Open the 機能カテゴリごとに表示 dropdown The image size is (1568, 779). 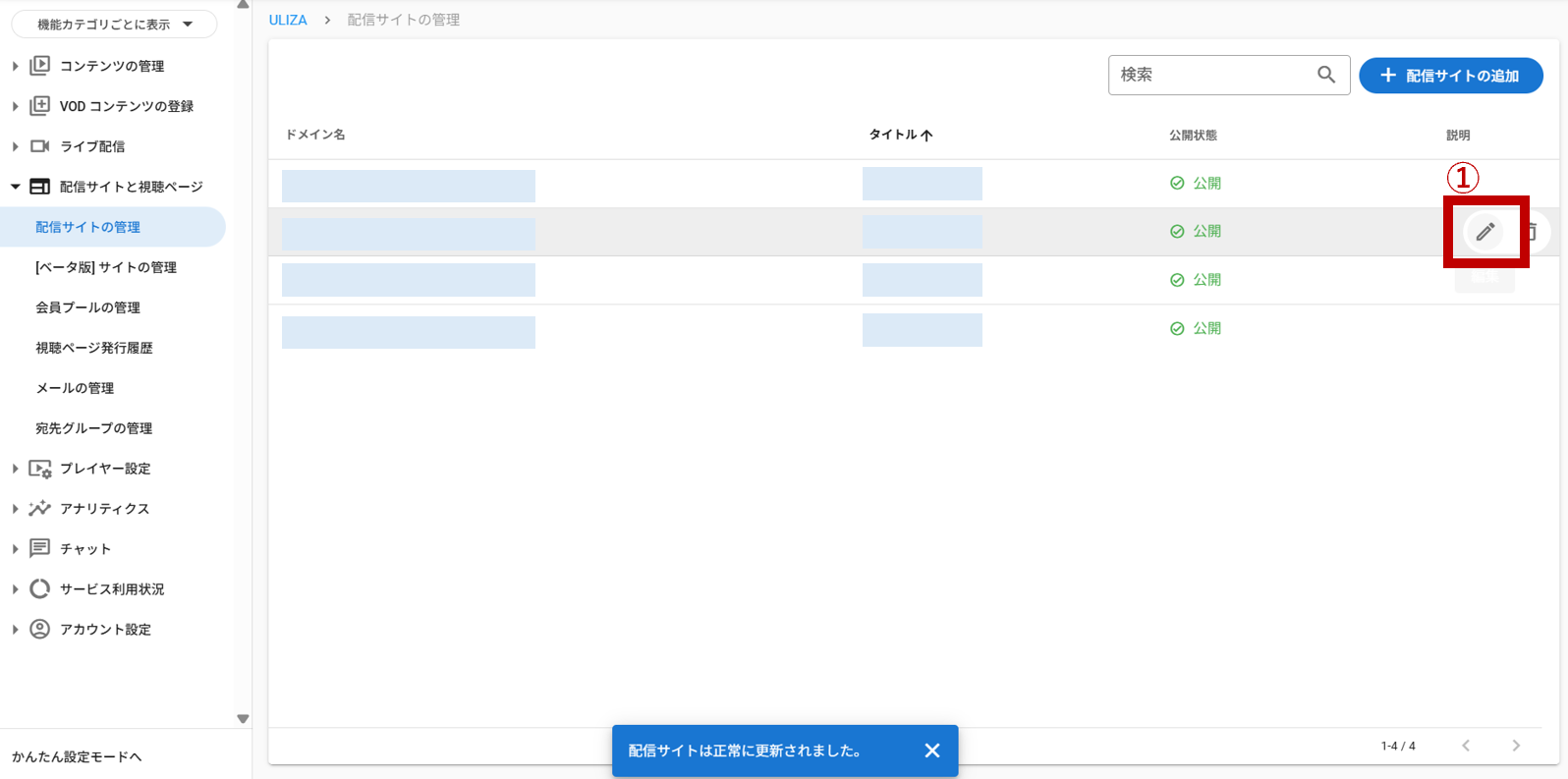pos(114,25)
